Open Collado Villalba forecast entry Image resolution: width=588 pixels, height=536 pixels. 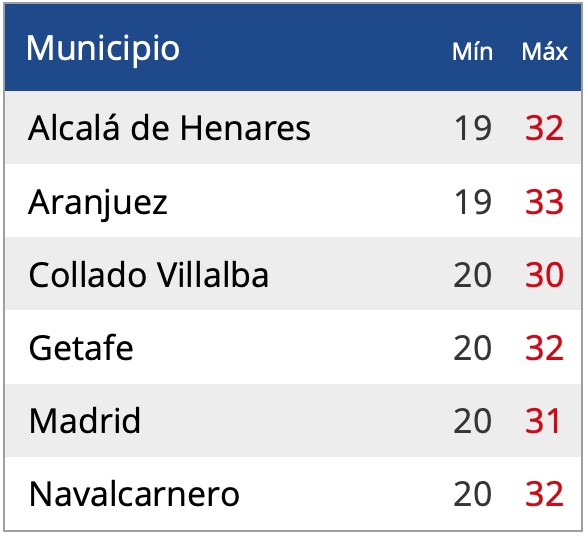[x=293, y=274]
